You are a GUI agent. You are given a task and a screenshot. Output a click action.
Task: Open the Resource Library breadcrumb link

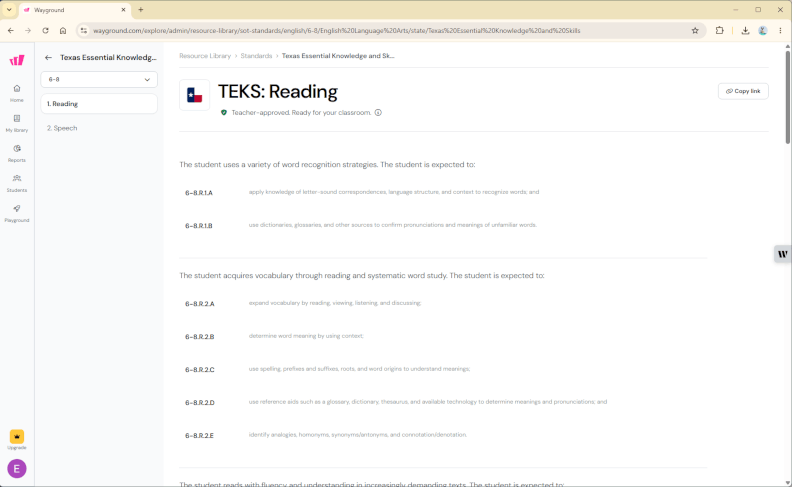click(205, 56)
